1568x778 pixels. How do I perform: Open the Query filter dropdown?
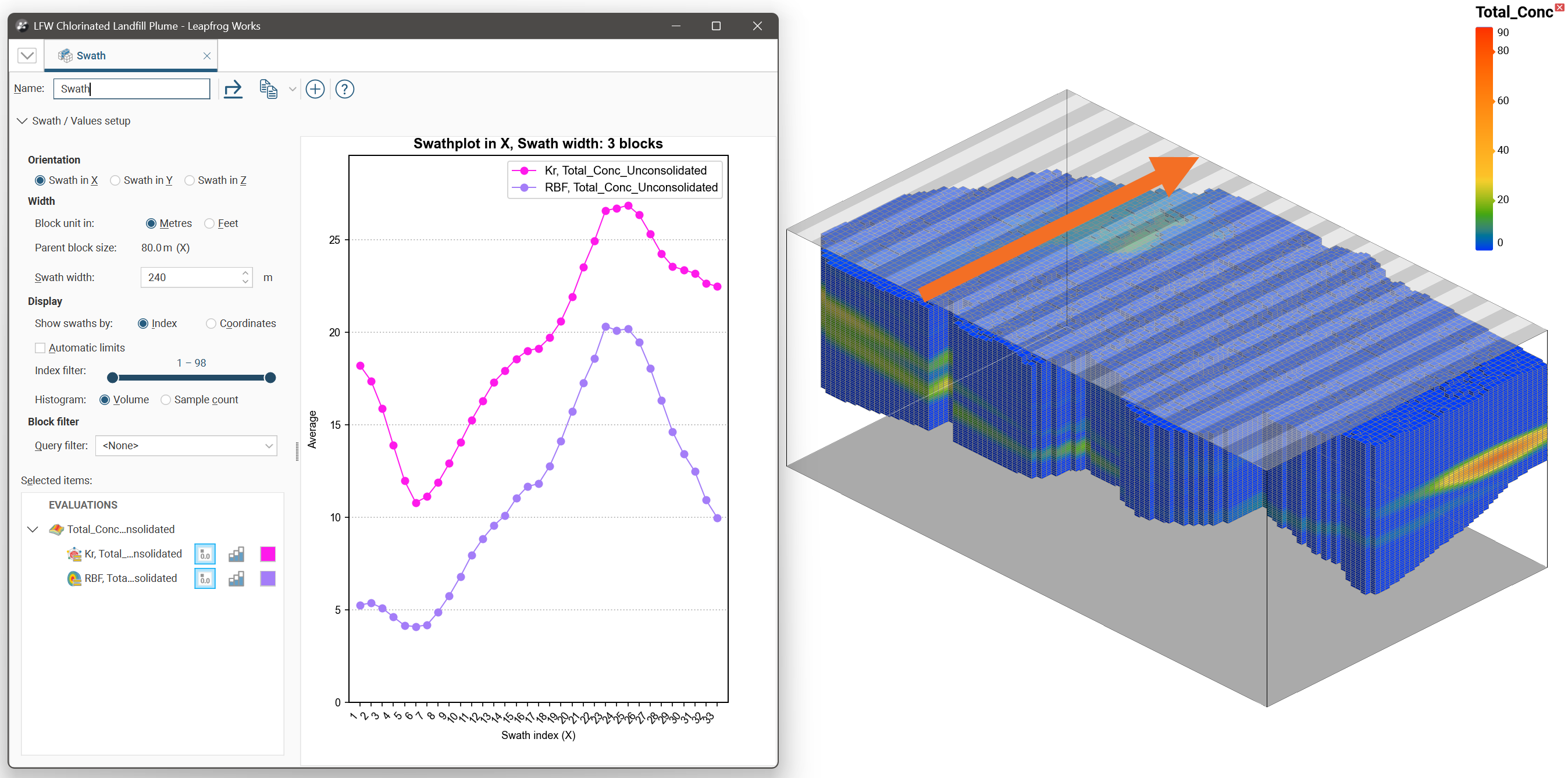point(186,445)
